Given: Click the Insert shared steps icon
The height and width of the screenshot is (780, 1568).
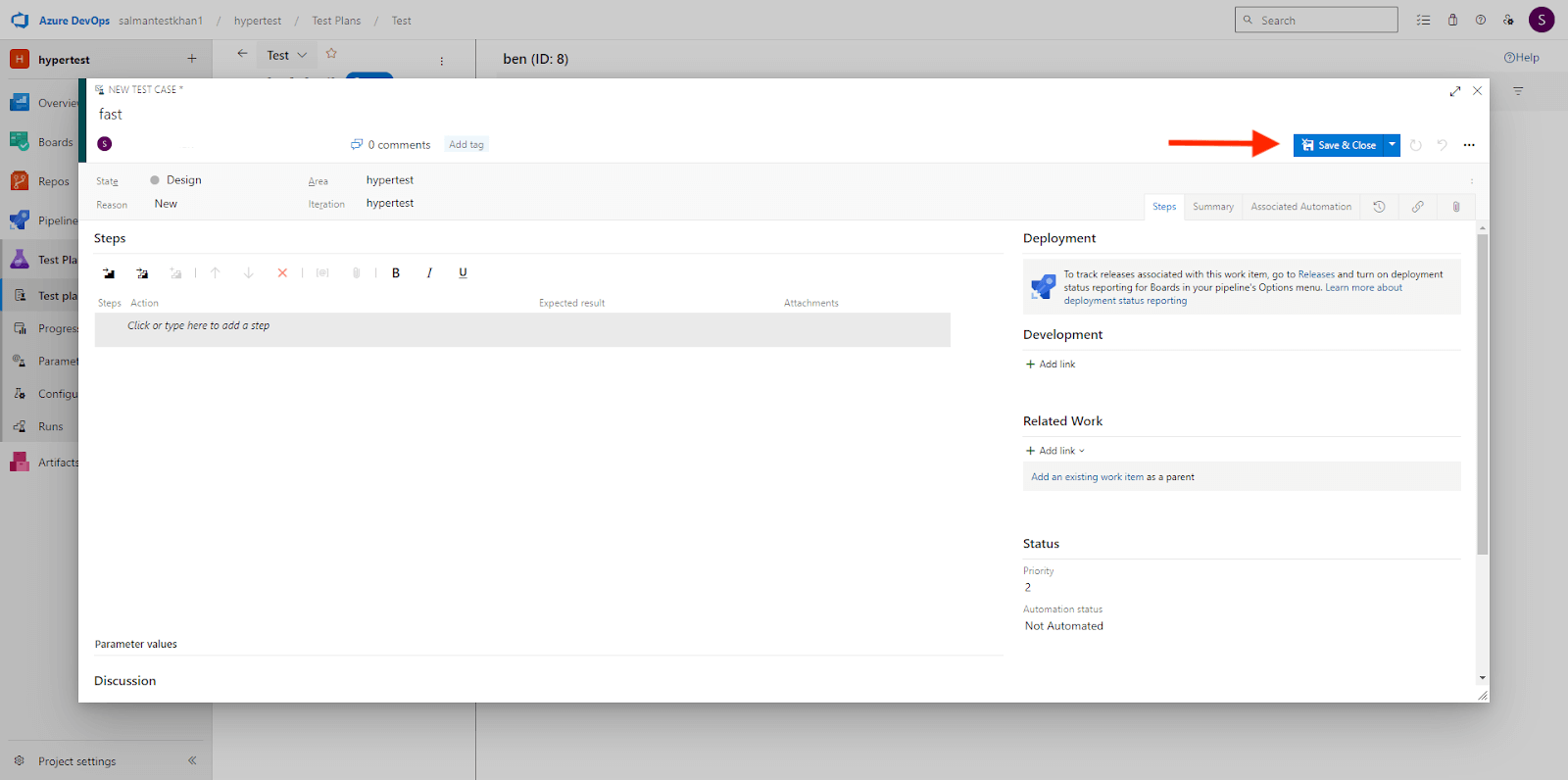Looking at the screenshot, I should tap(142, 273).
